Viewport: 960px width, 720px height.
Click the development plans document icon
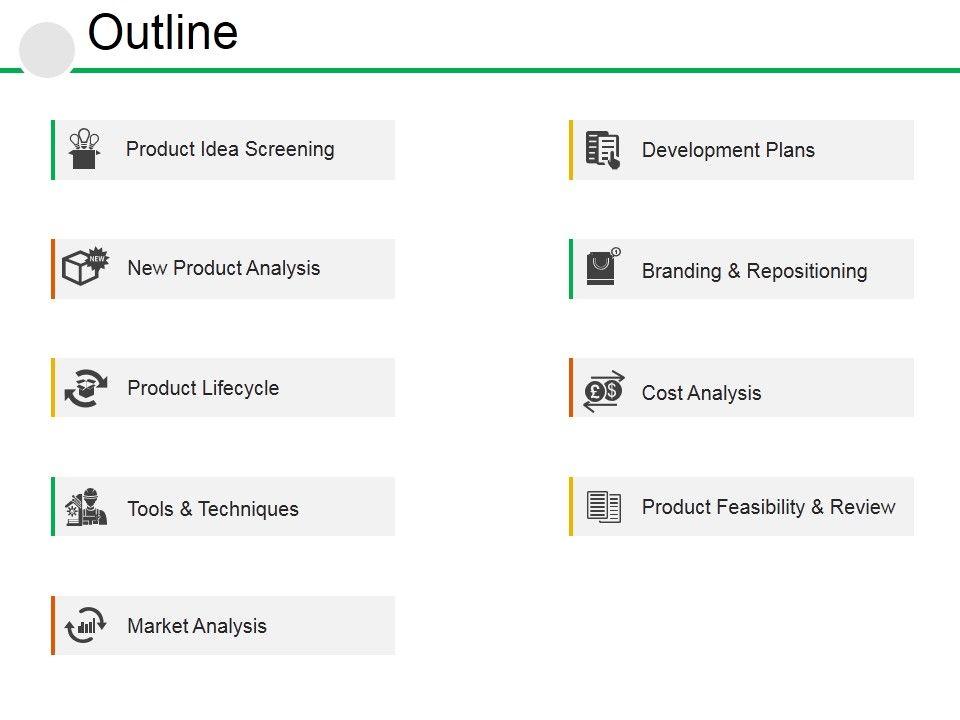click(603, 150)
